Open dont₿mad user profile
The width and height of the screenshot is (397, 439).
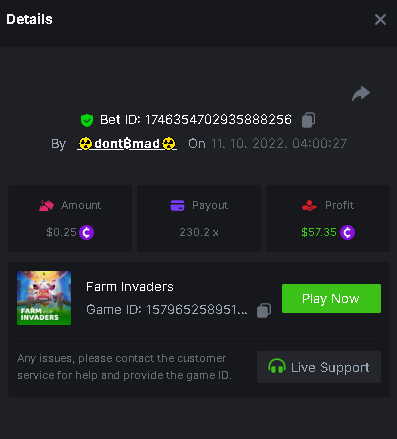tap(127, 144)
